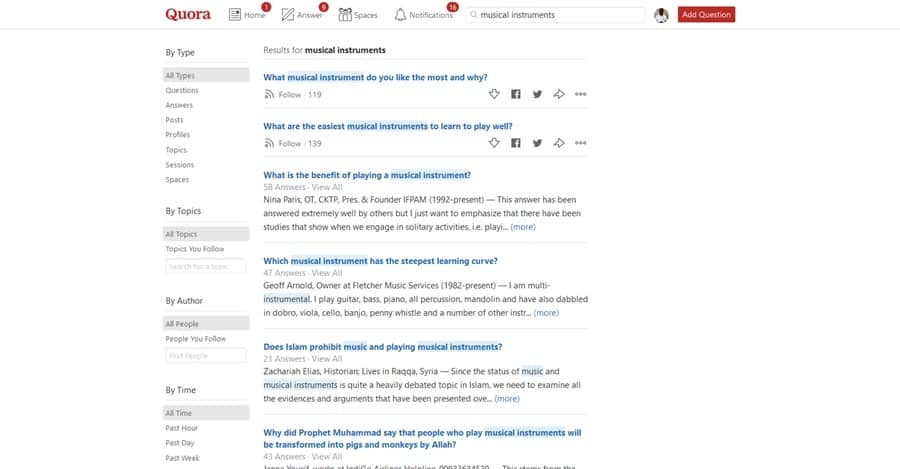Select Past Day time filter
Screen dimensions: 900x469
click(x=180, y=443)
